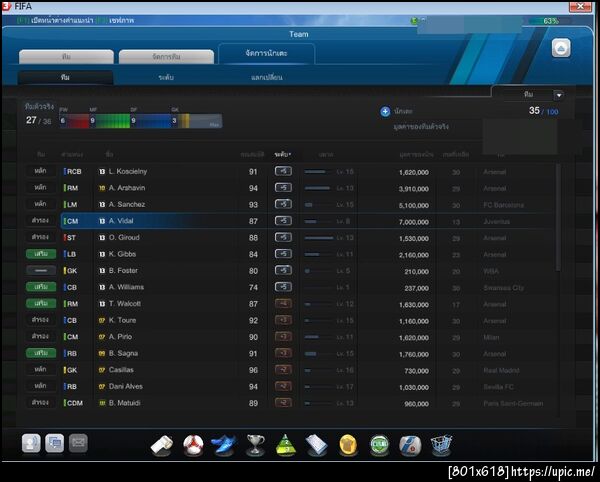This screenshot has width=600, height=482.
Task: Click the experience bar of L. Koscielny
Action: [319, 172]
